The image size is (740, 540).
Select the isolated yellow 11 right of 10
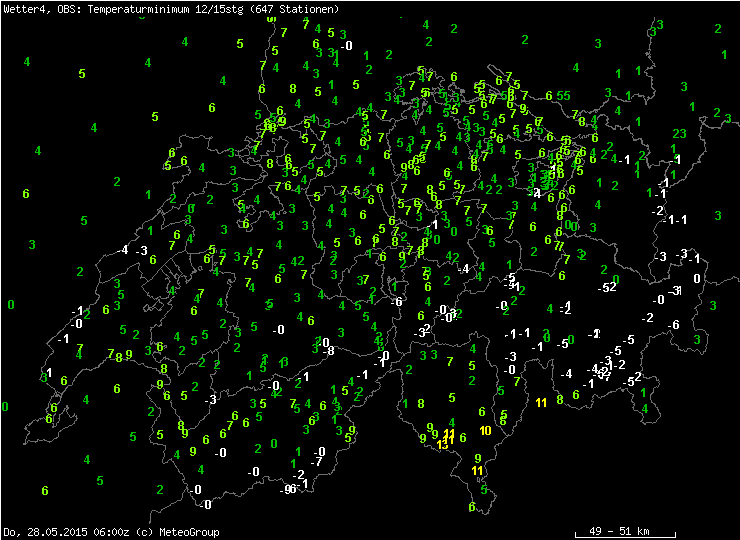coord(541,402)
